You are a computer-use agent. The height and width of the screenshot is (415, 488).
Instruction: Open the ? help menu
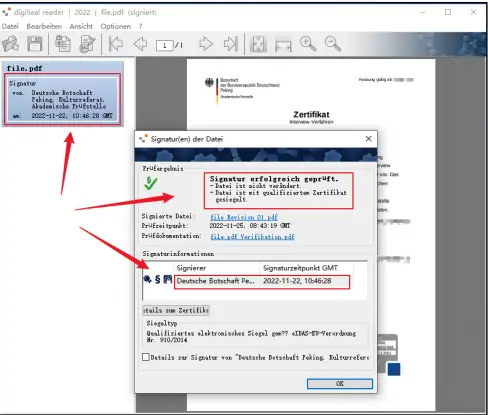140,26
